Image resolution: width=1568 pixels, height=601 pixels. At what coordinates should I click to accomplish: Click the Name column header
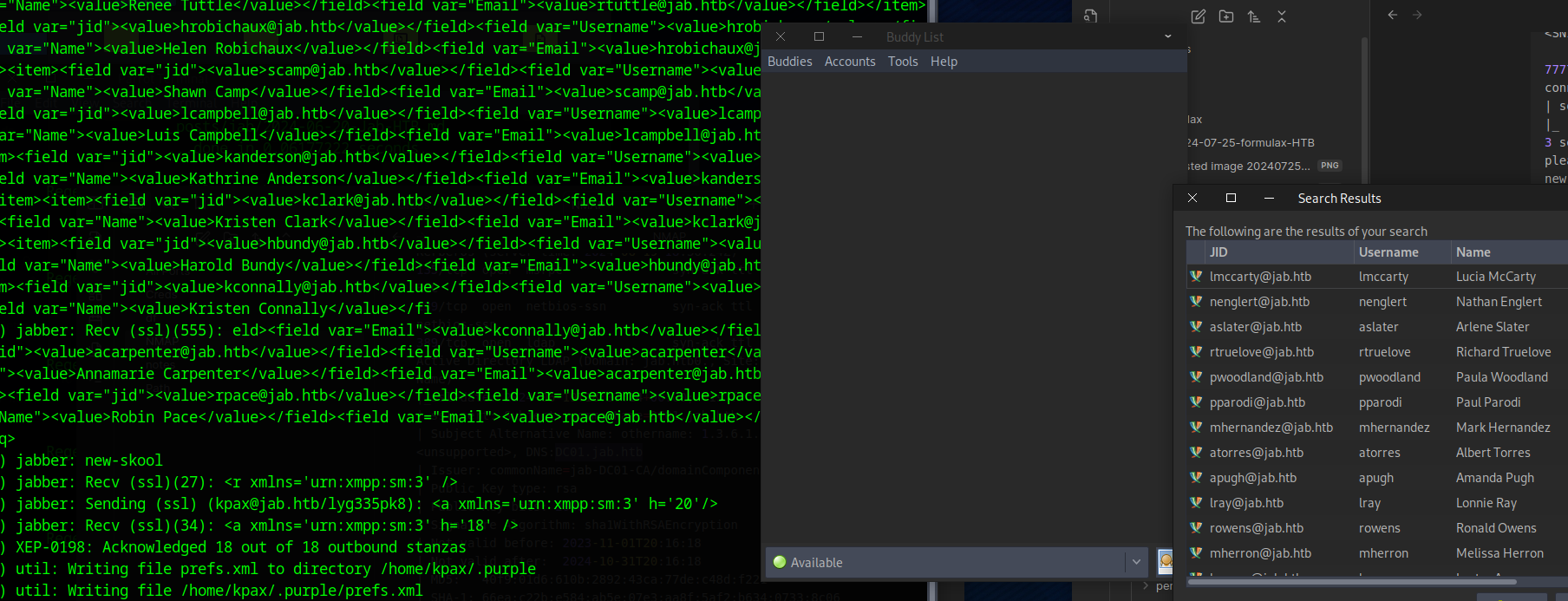1473,252
